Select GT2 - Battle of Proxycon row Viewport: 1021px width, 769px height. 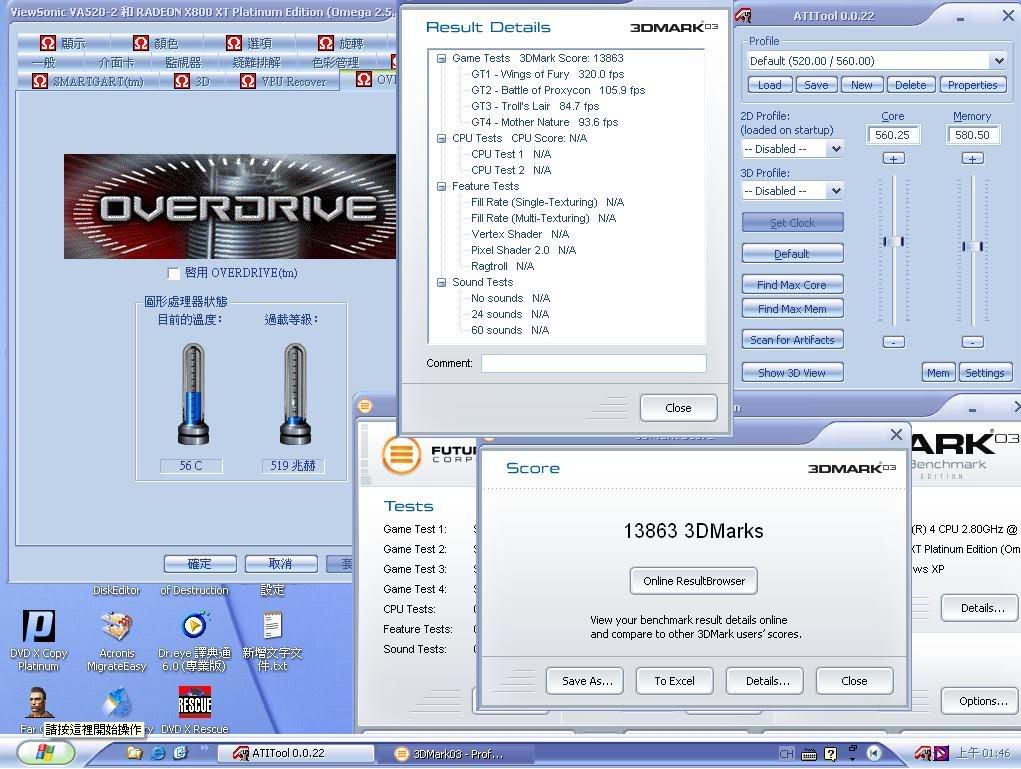point(558,90)
